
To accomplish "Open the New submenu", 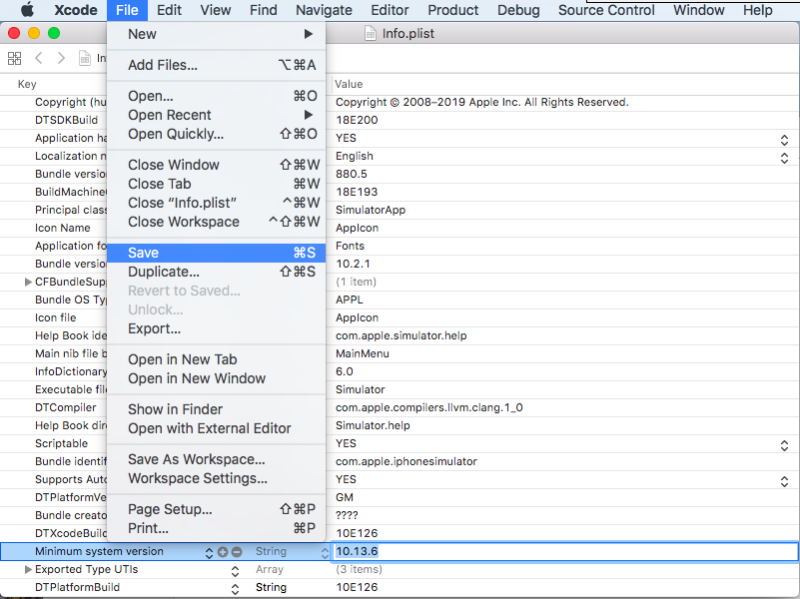I will pyautogui.click(x=217, y=34).
